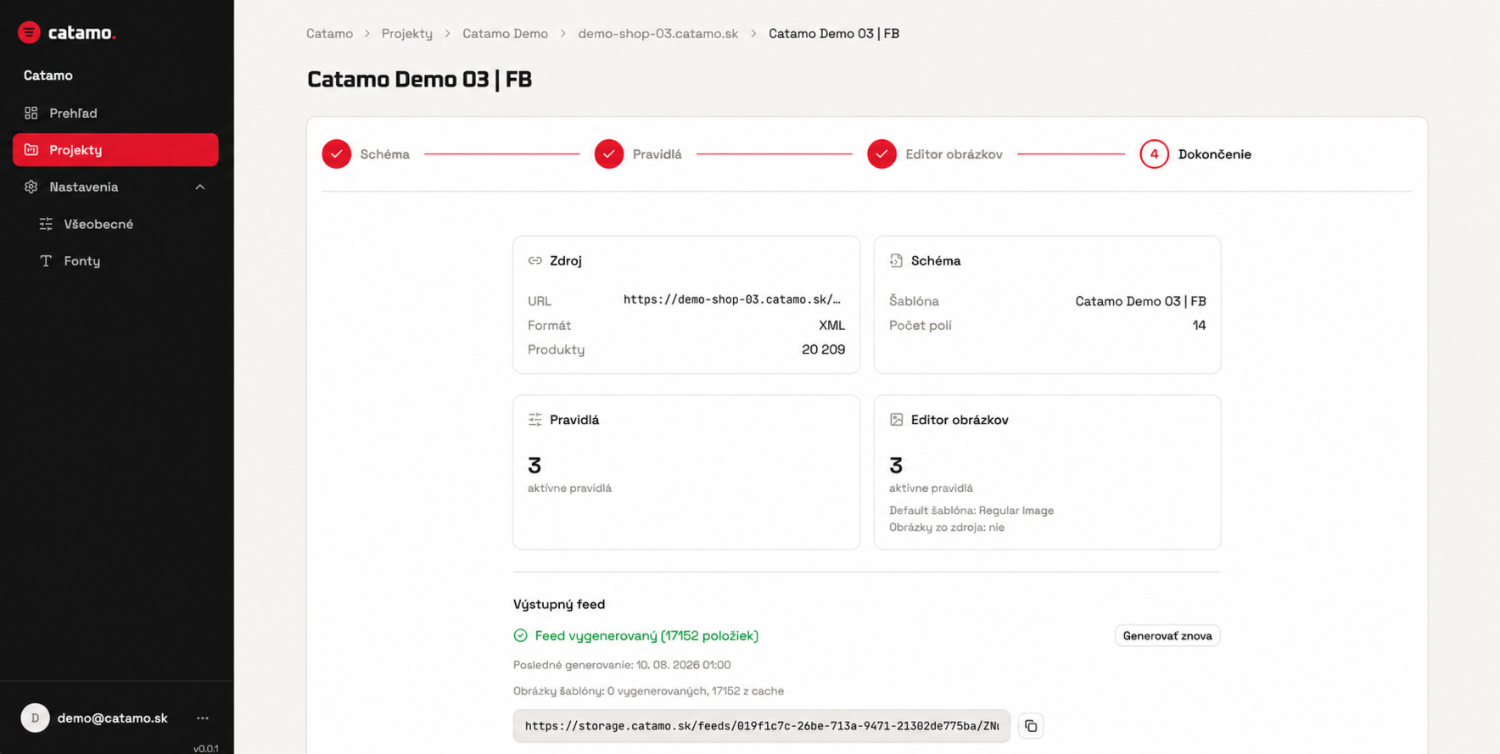Click the Nastavenia gear icon
Screen dimensions: 1500x754
click(x=31, y=187)
